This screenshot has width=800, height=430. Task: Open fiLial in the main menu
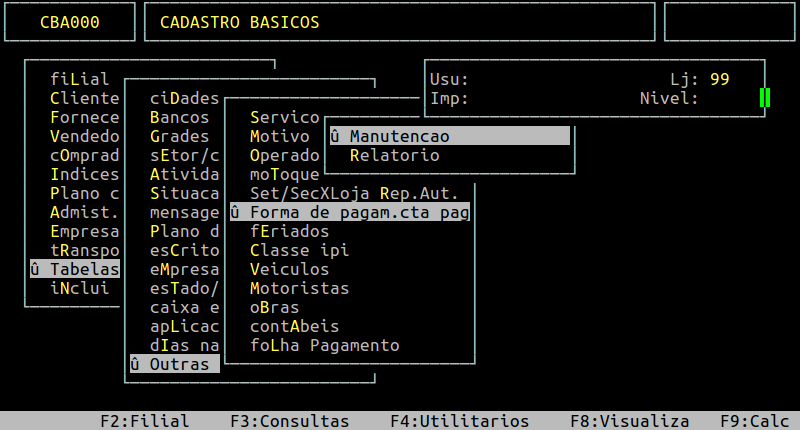click(79, 79)
